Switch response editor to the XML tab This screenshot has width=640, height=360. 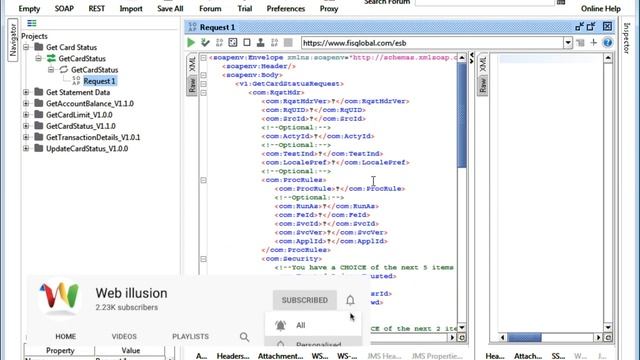point(483,64)
